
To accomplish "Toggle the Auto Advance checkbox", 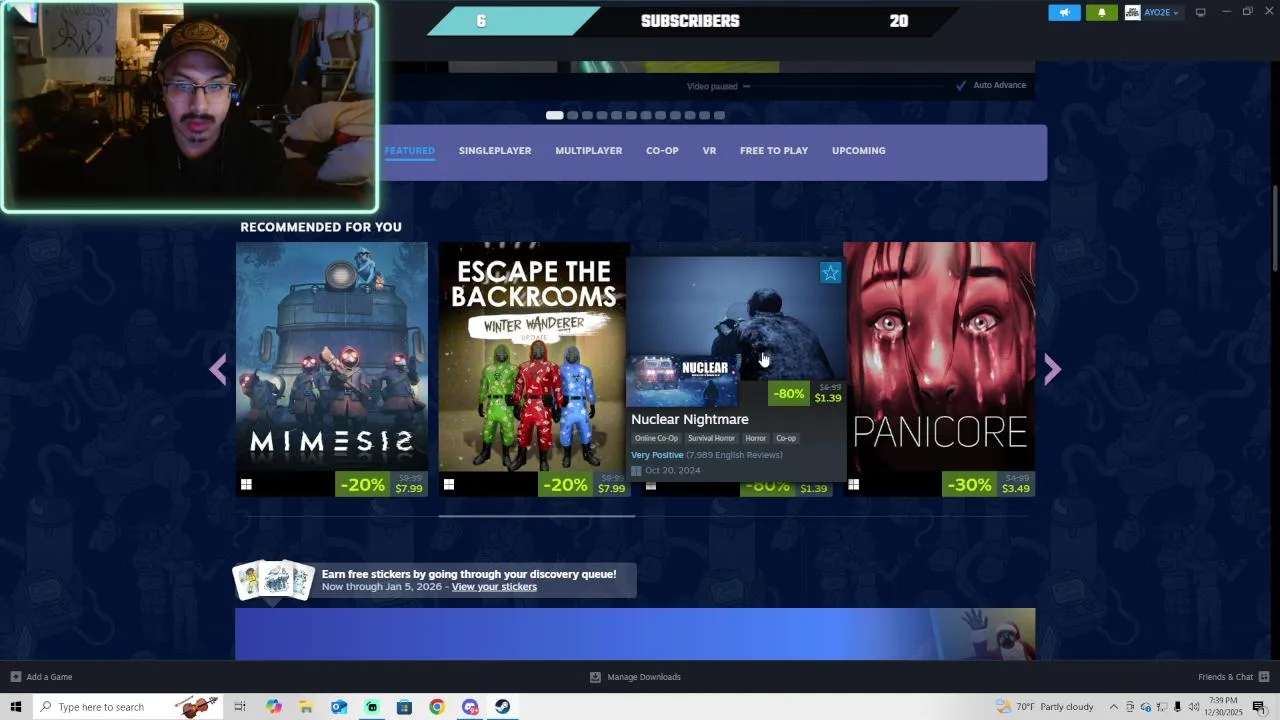I will 961,85.
